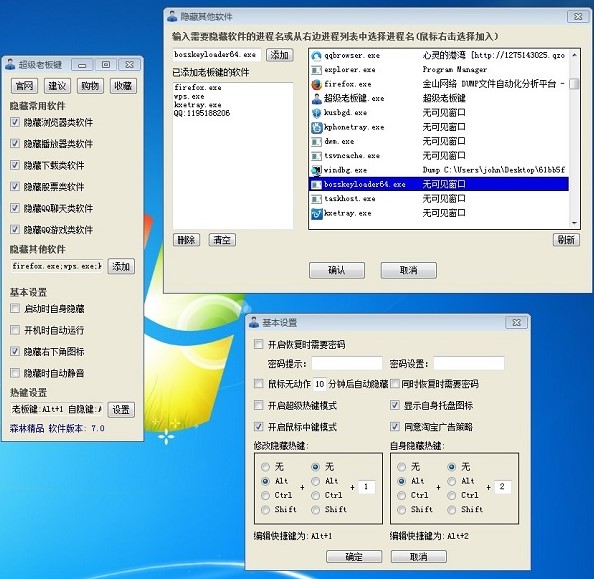Select Shift as second 修改隐藏热键 modifier
This screenshot has width=594, height=579.
(316, 510)
